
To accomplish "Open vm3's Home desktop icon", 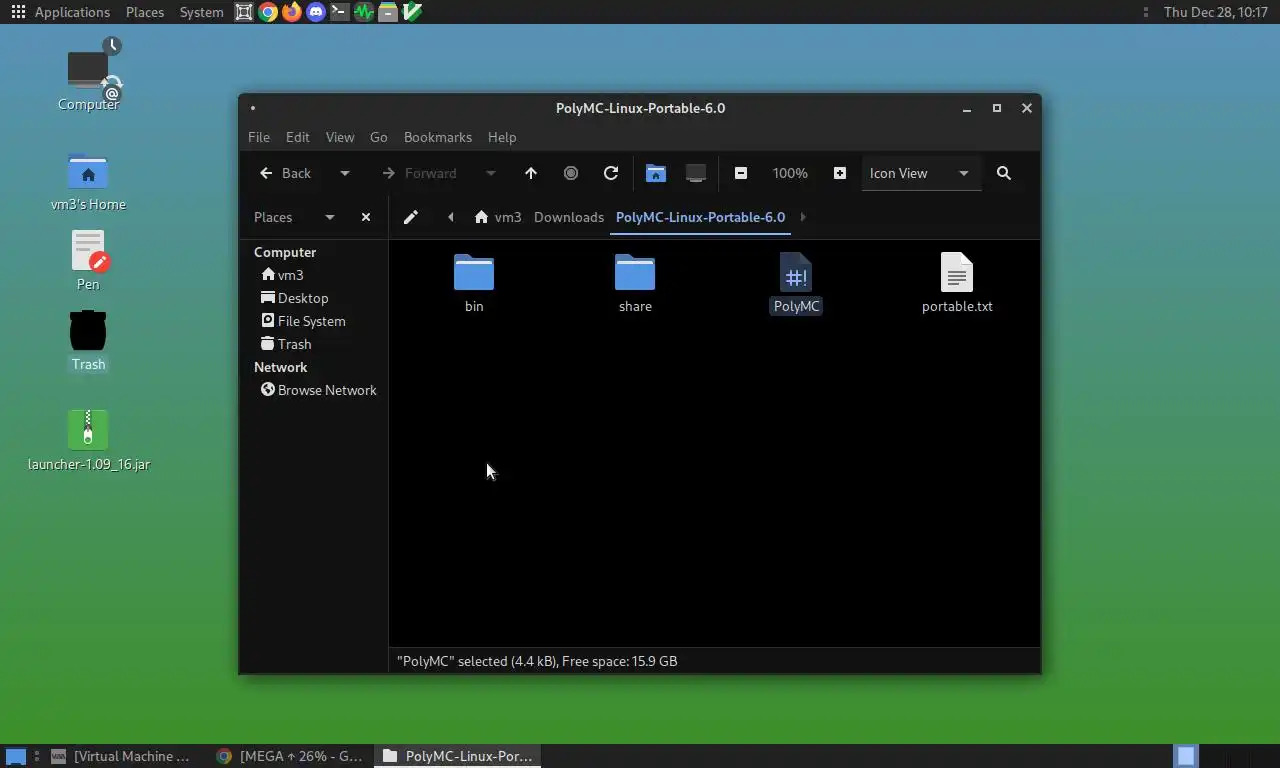I will (x=88, y=182).
